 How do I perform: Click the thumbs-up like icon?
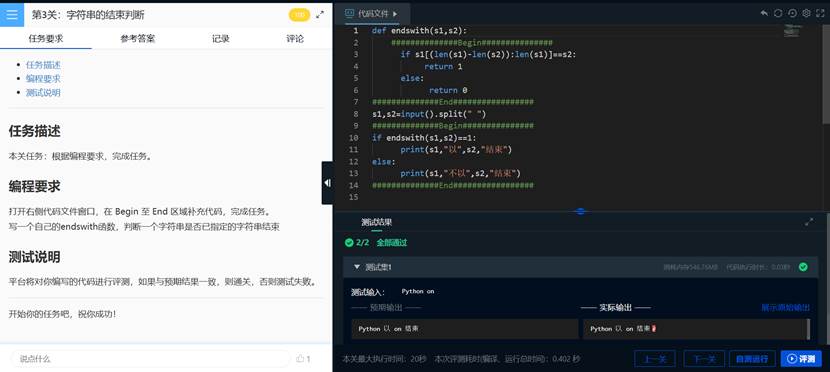click(x=300, y=359)
